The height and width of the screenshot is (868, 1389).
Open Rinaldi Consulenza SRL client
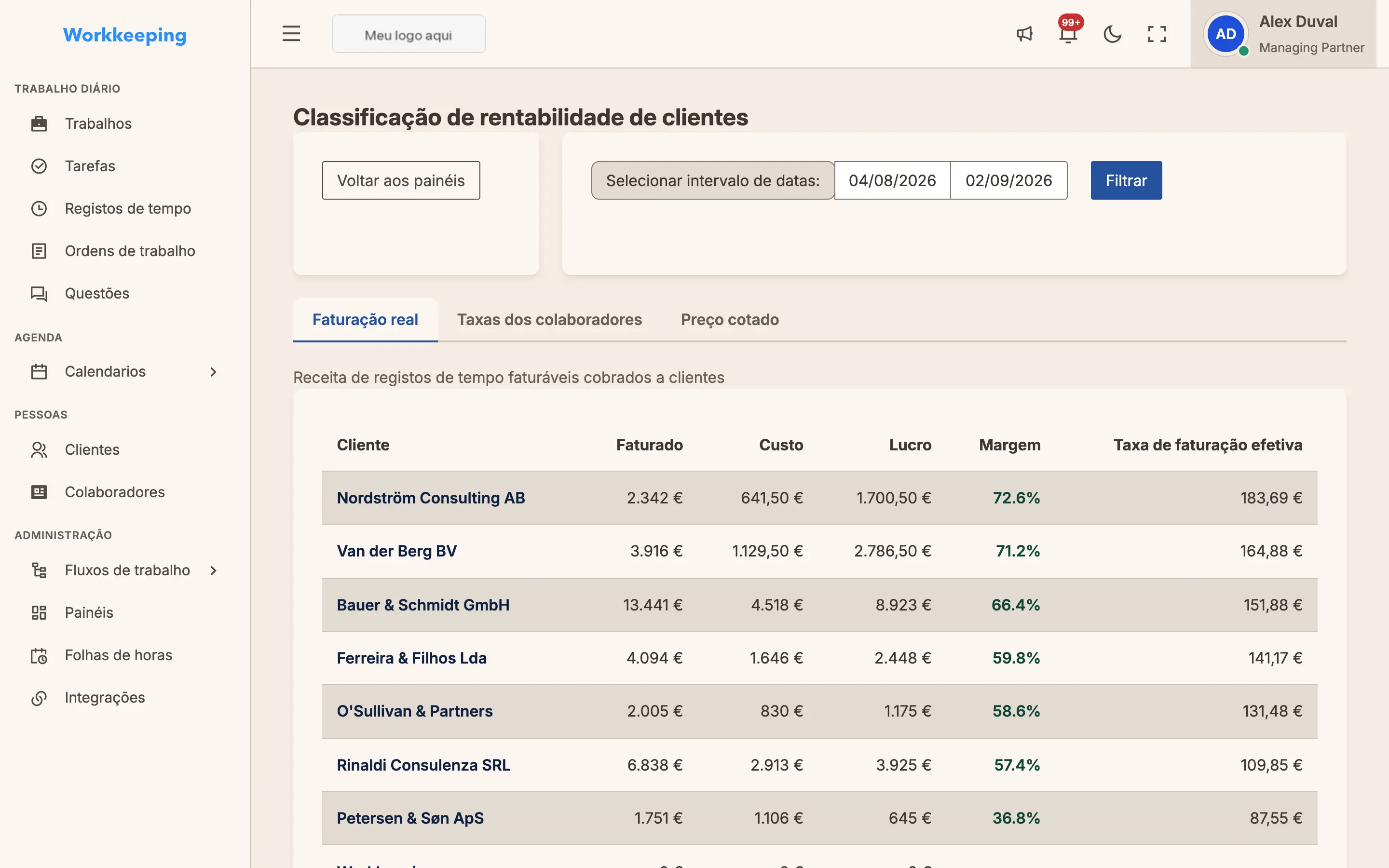click(423, 765)
